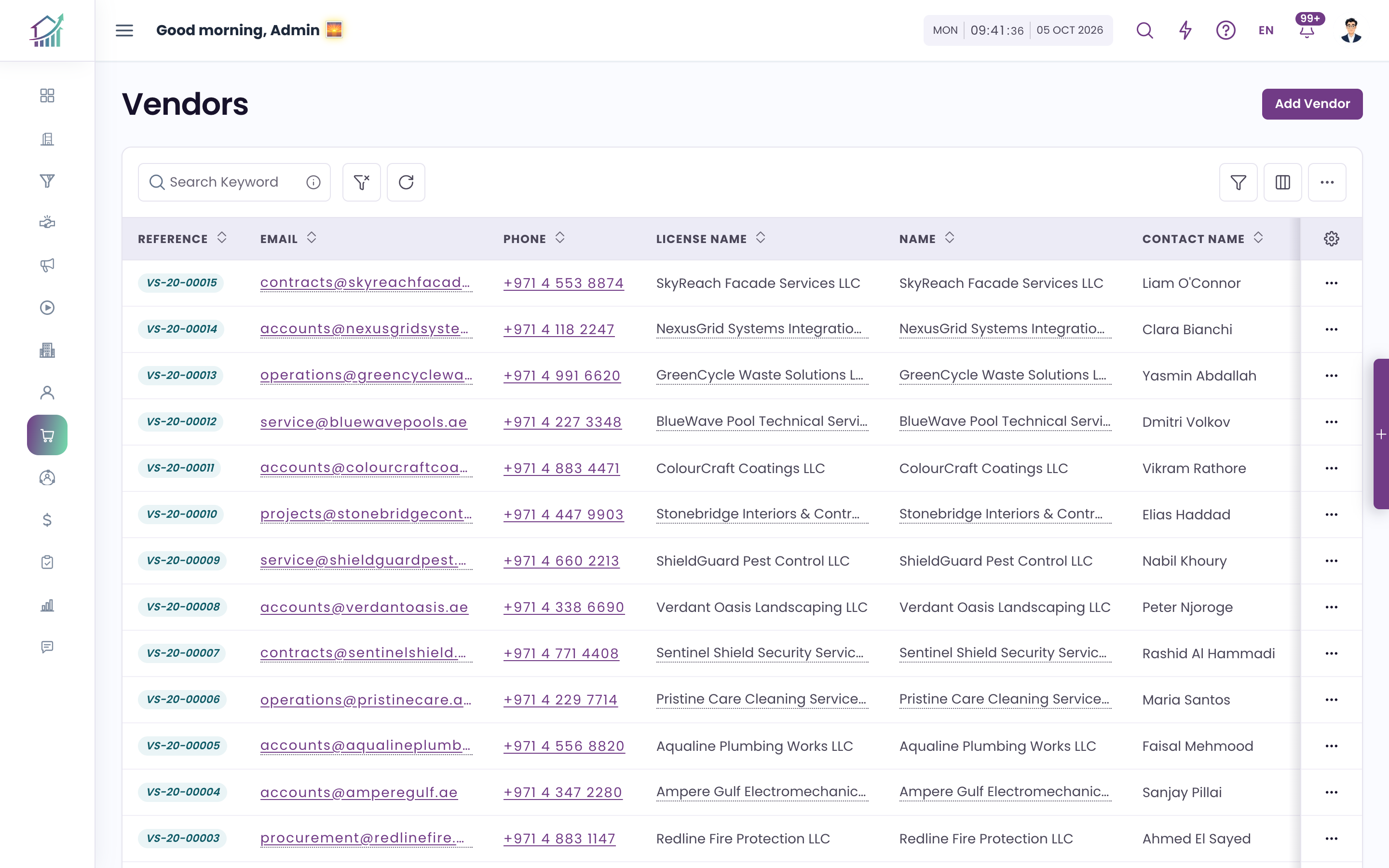Open reference badge VS-20-00009
This screenshot has width=1389, height=868.
[x=182, y=560]
